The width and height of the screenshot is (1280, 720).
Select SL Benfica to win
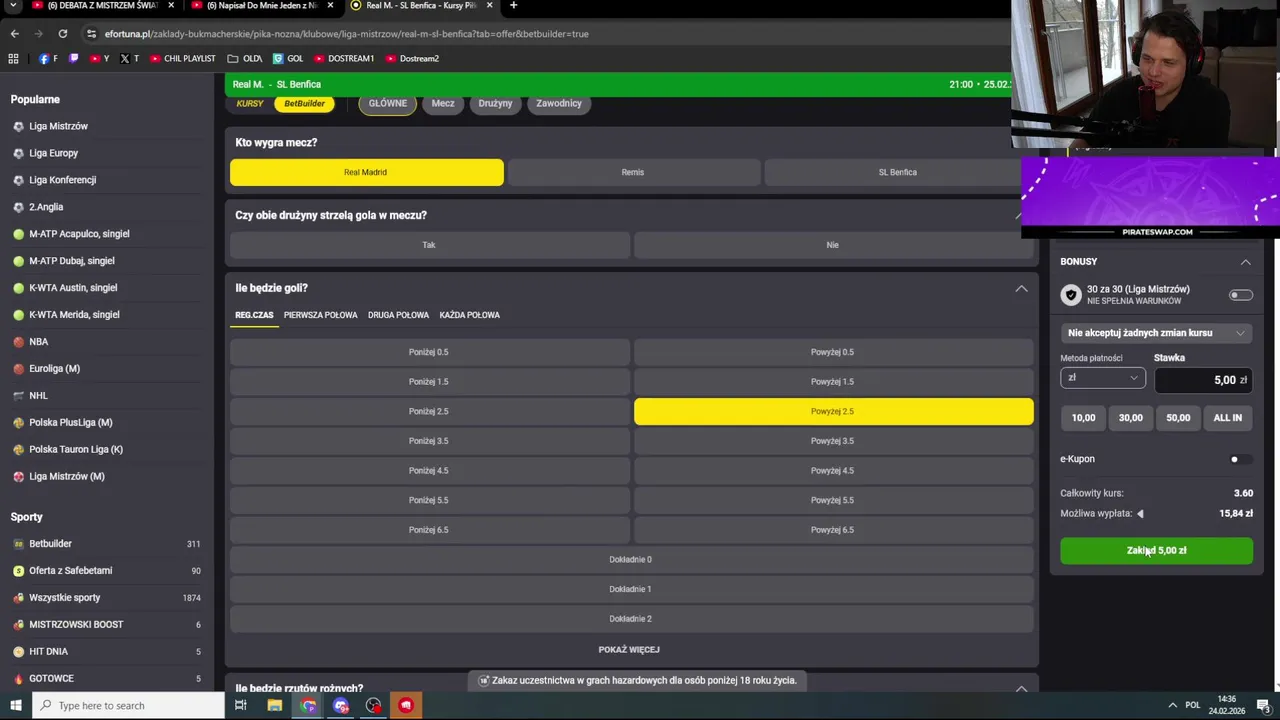897,172
